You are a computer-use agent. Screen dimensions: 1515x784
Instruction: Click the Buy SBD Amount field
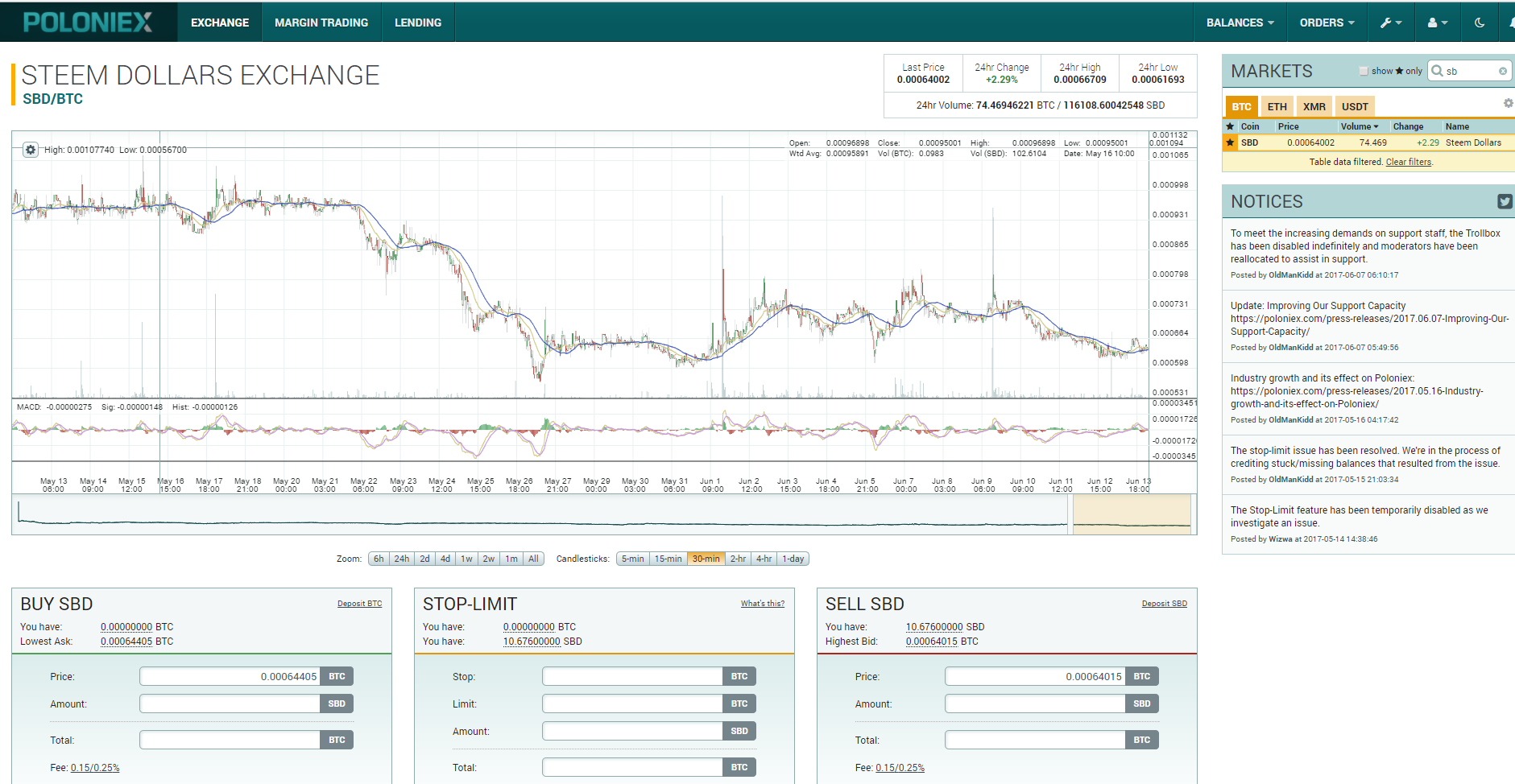click(x=230, y=704)
